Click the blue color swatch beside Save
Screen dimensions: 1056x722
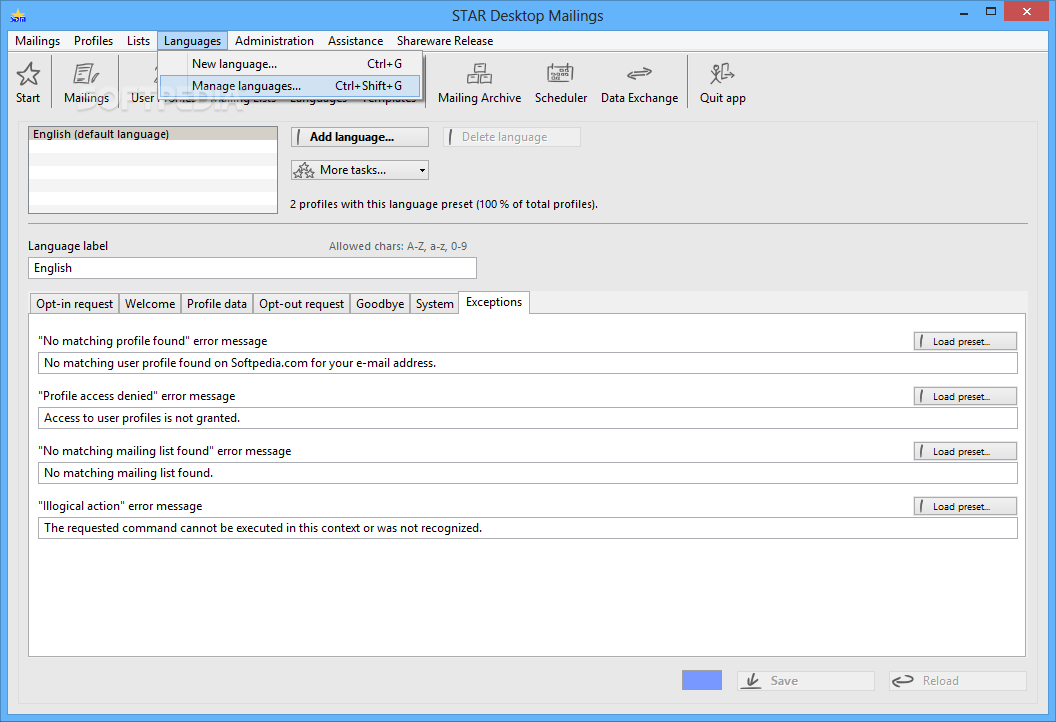702,680
